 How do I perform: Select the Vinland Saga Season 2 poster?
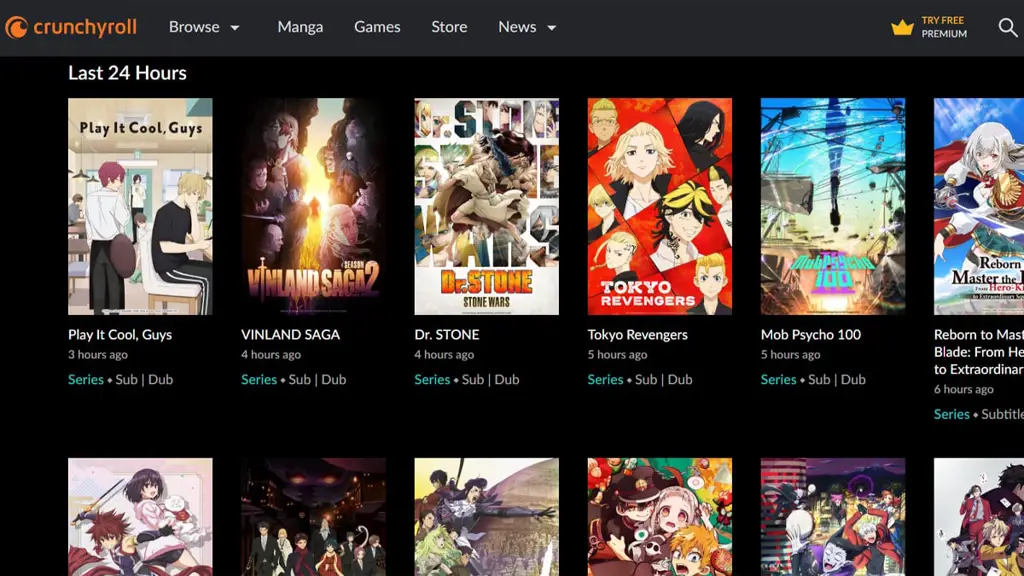coord(313,206)
